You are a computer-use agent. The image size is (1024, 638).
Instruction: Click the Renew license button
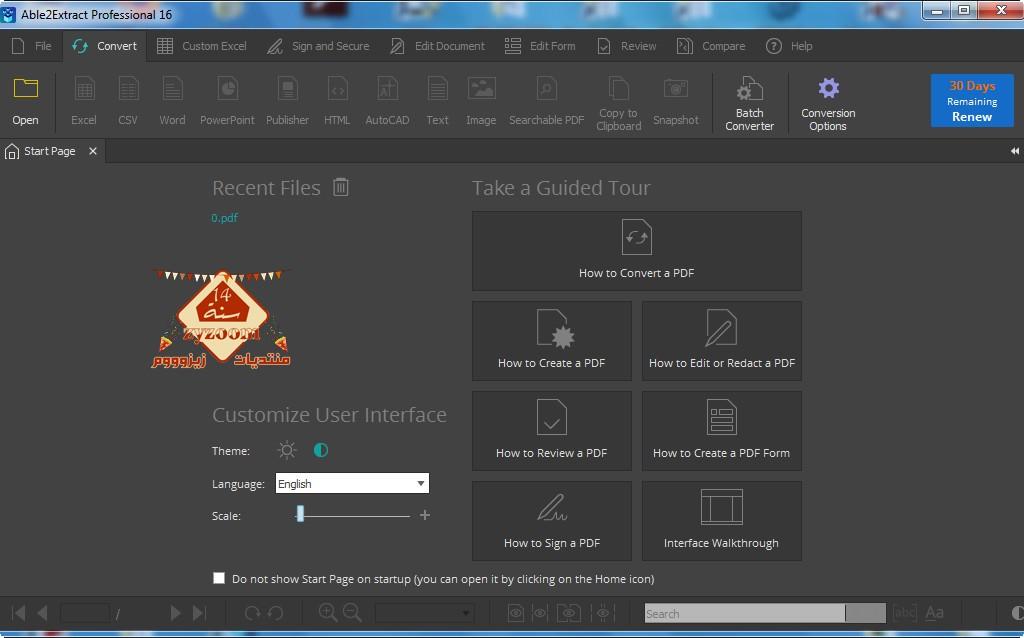coord(972,117)
